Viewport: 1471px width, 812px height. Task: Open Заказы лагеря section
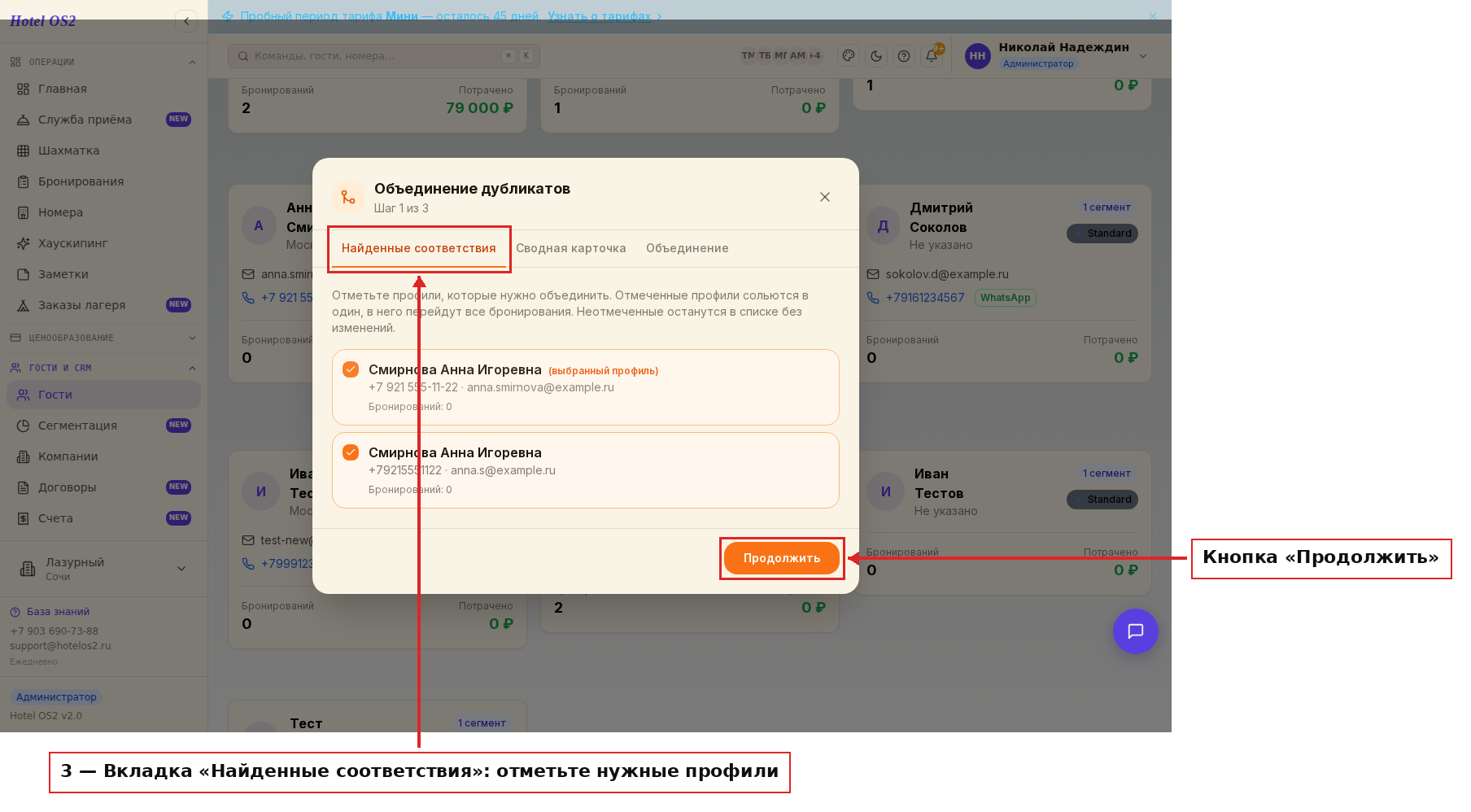pyautogui.click(x=103, y=305)
